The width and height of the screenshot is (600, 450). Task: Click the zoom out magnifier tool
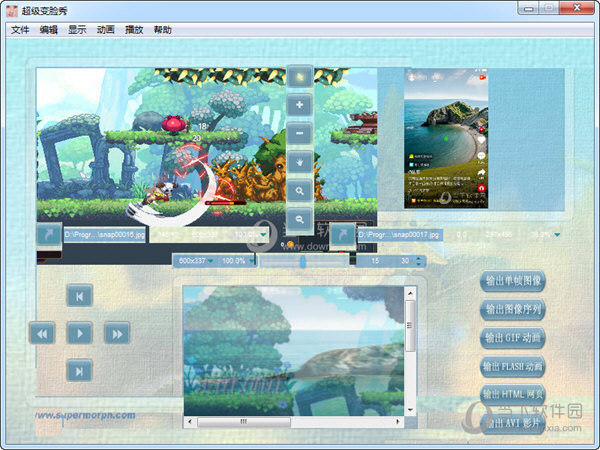point(300,219)
